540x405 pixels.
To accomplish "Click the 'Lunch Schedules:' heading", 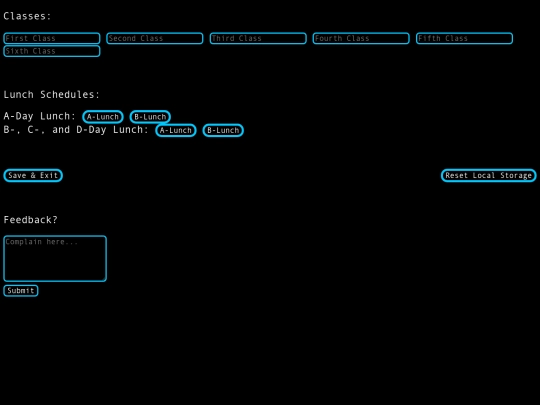I will click(x=52, y=95).
